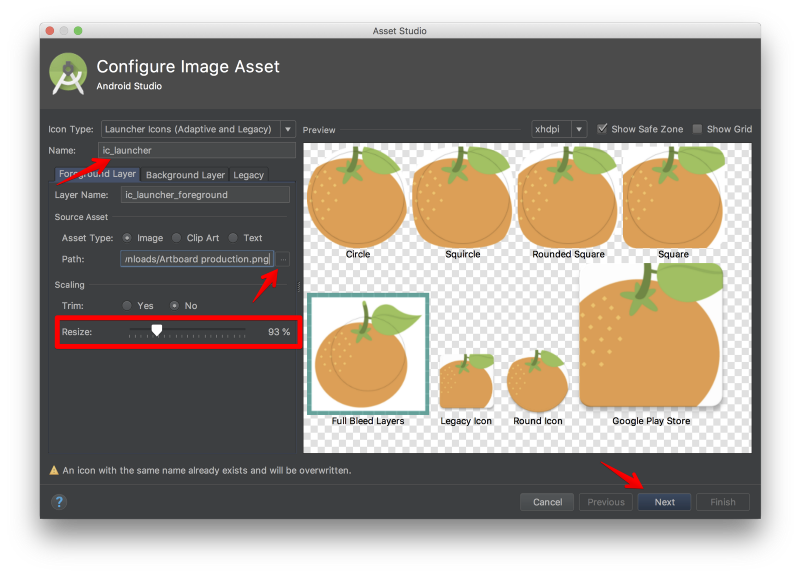Open the Icon Type dropdown
This screenshot has height=575, width=800.
[x=198, y=129]
